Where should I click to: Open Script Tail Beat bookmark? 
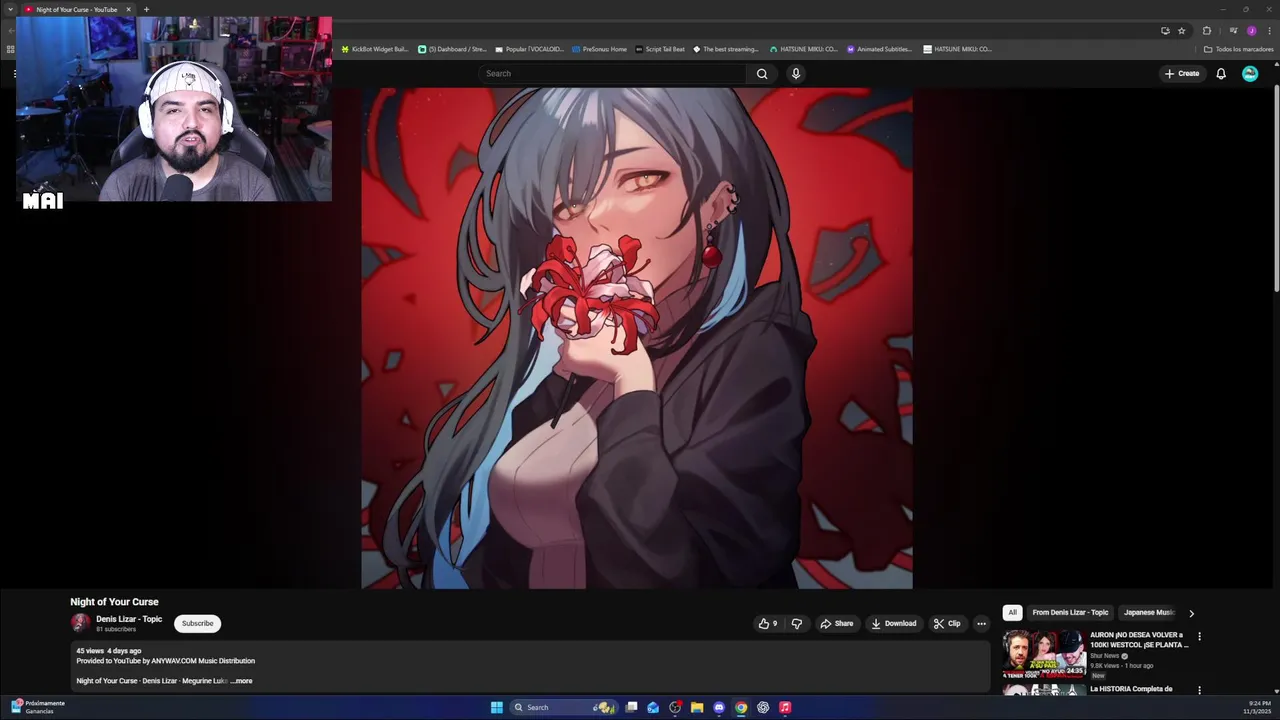coord(660,49)
